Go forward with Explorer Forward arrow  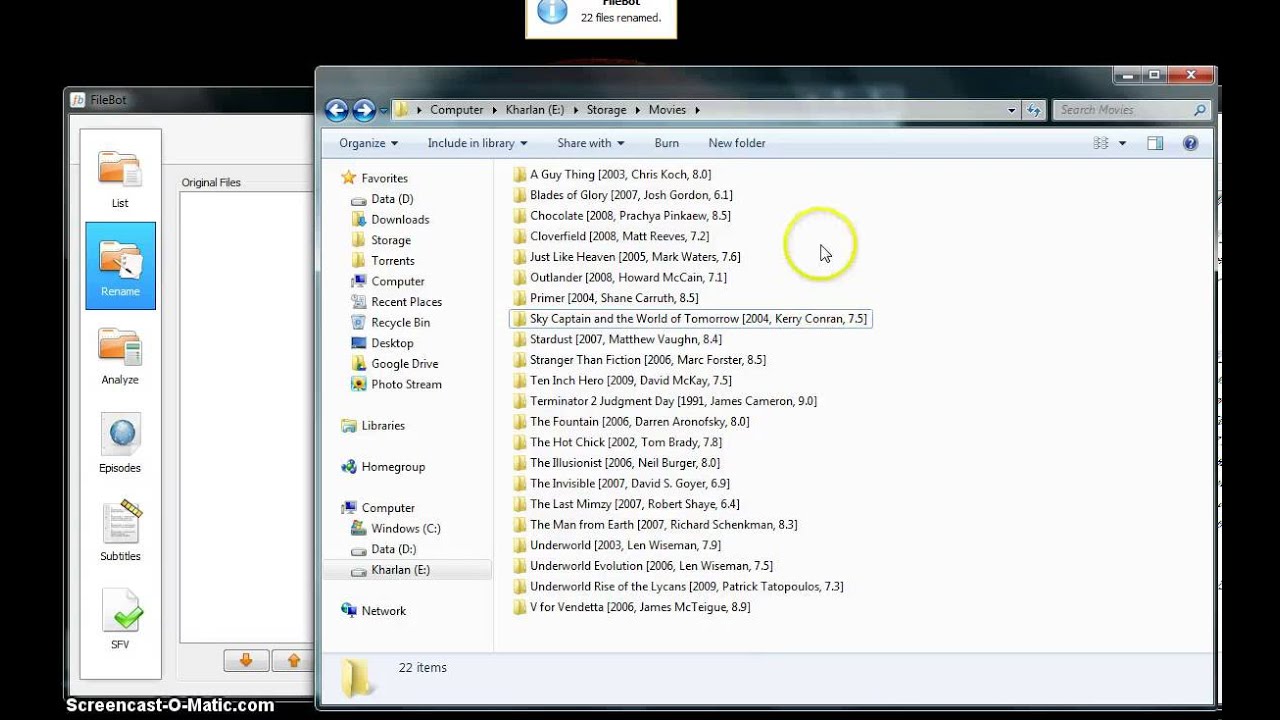pos(364,110)
